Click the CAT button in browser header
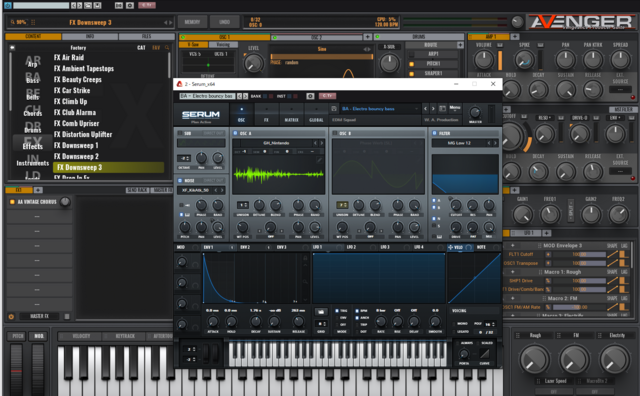 pos(141,48)
